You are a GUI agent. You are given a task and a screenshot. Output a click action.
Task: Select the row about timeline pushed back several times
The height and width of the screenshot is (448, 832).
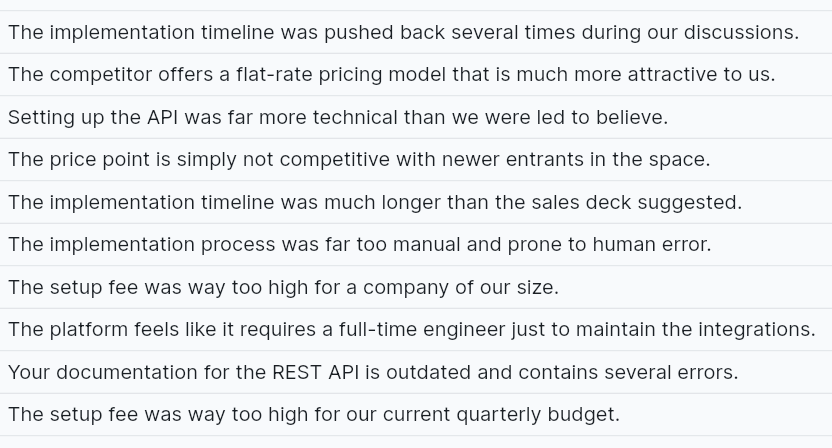[403, 32]
